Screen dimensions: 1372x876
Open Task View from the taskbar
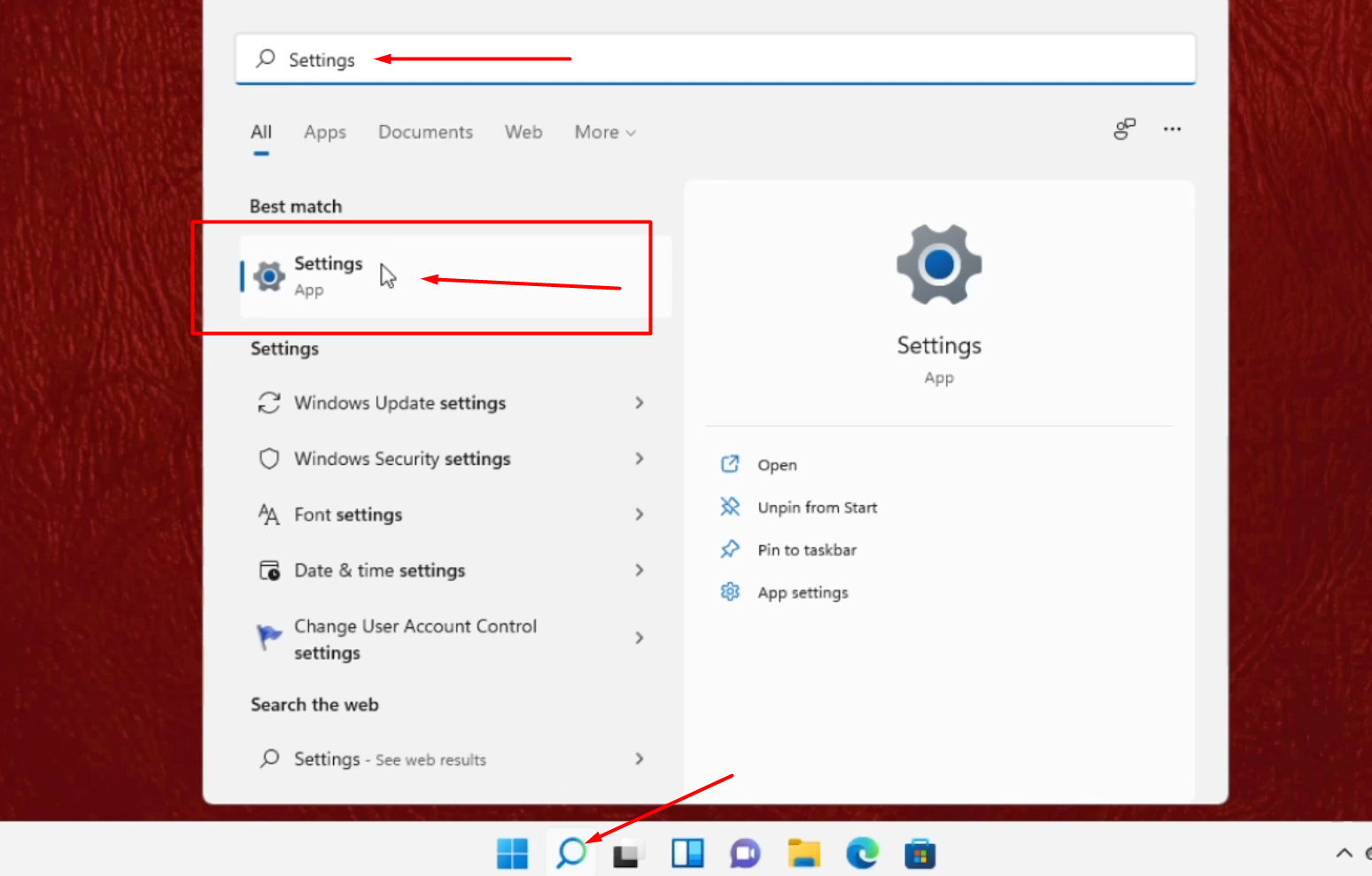(x=627, y=855)
